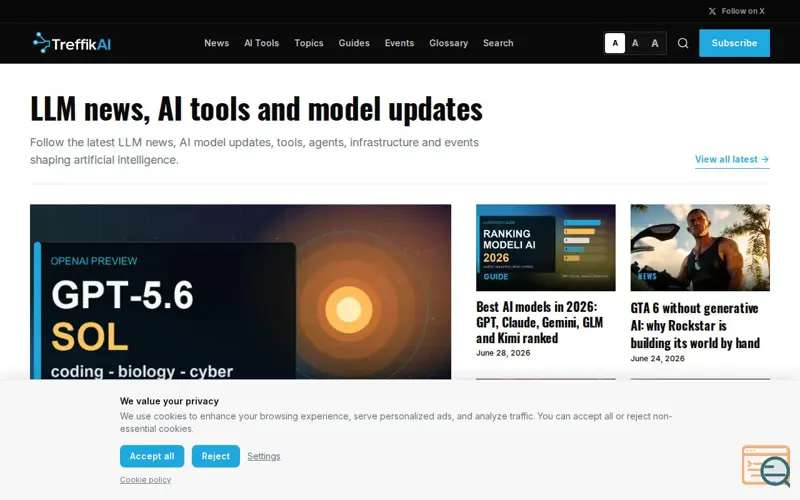Open the Glossary menu item
Image resolution: width=800 pixels, height=500 pixels.
coord(448,43)
